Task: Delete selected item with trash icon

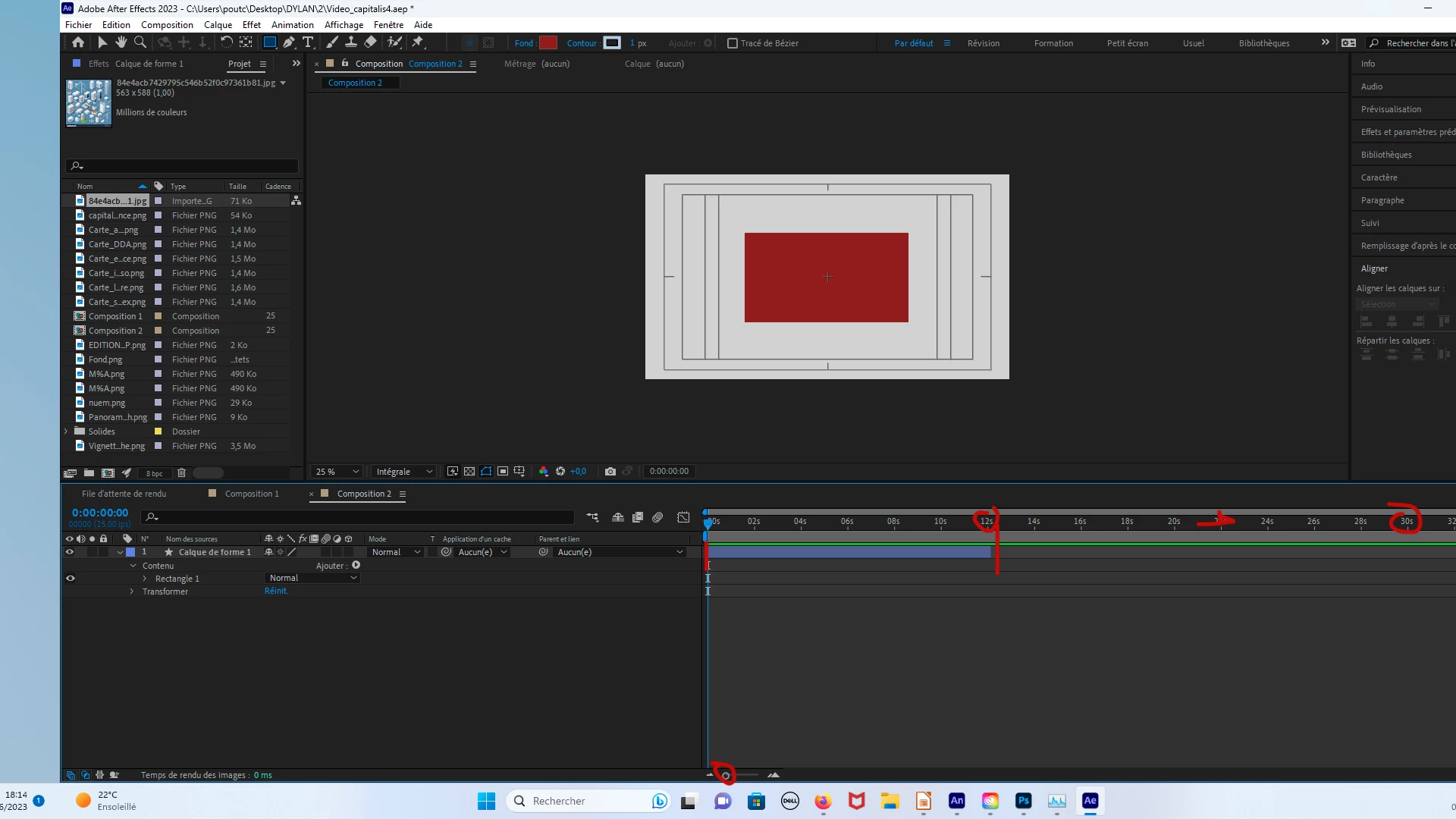Action: [x=181, y=472]
